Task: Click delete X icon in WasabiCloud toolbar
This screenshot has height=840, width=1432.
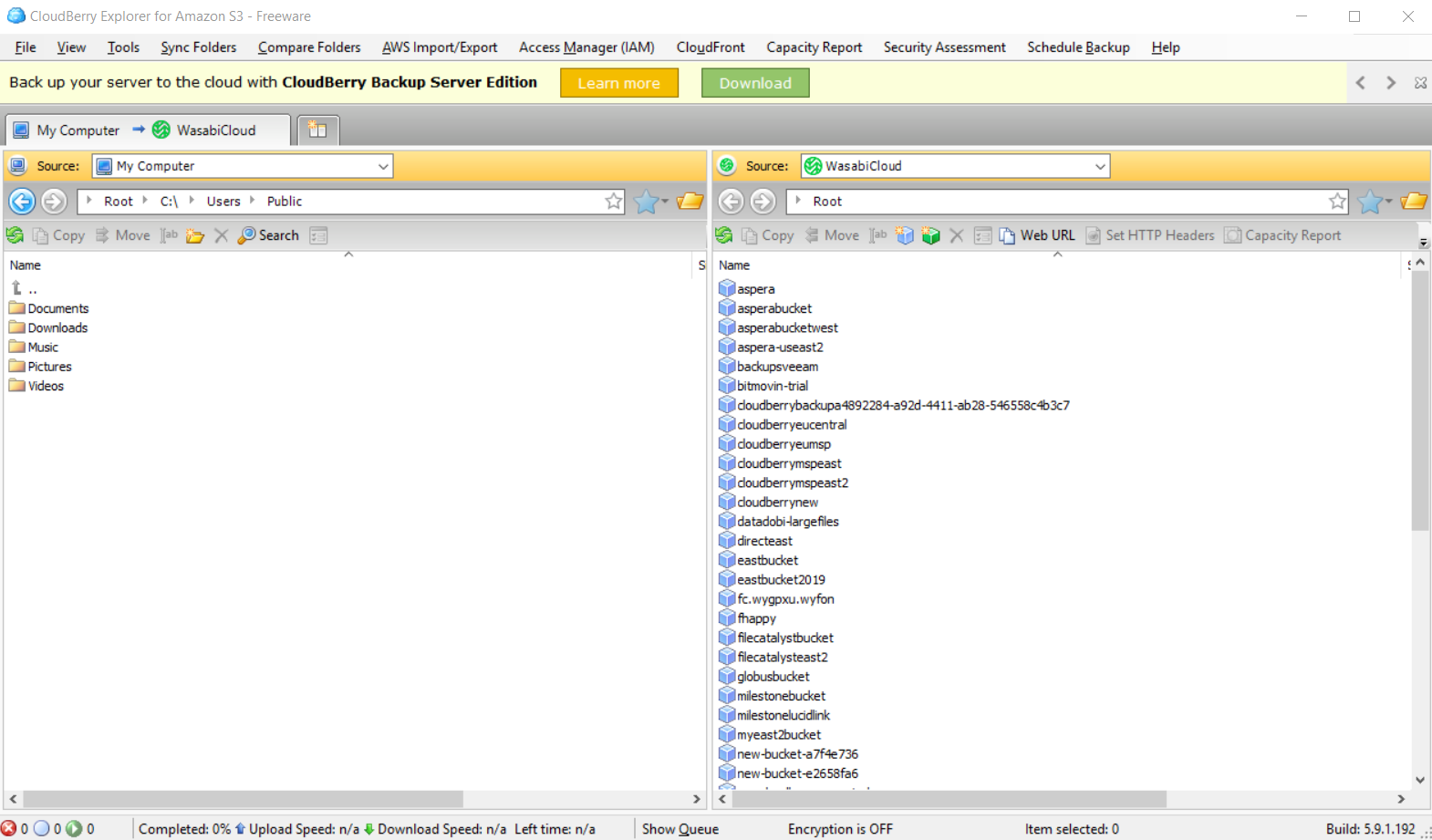Action: pyautogui.click(x=956, y=235)
